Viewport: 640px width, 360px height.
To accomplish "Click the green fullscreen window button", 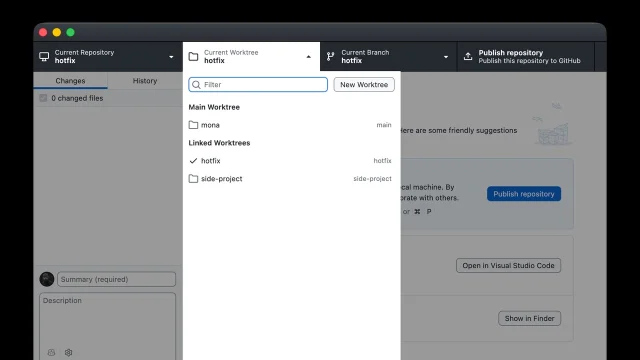I will [71, 32].
